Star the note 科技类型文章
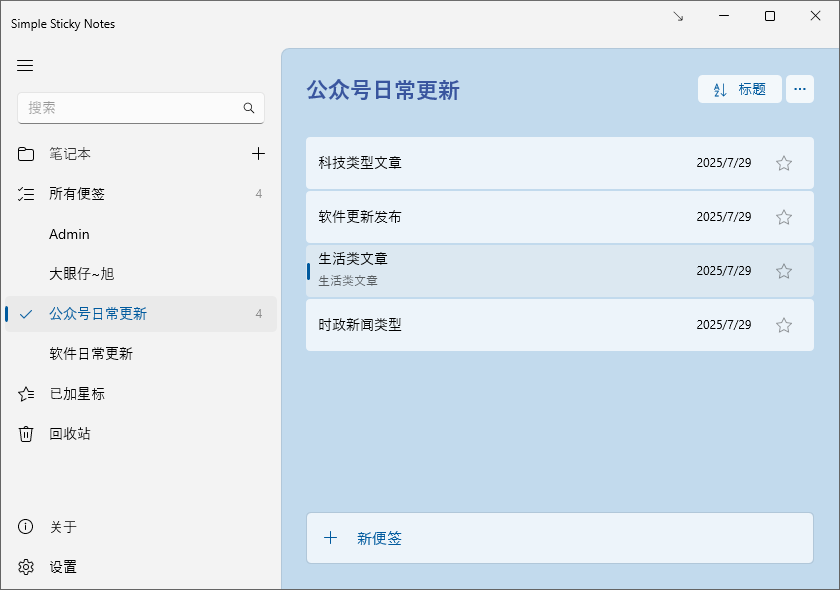This screenshot has width=840, height=590. tap(784, 163)
